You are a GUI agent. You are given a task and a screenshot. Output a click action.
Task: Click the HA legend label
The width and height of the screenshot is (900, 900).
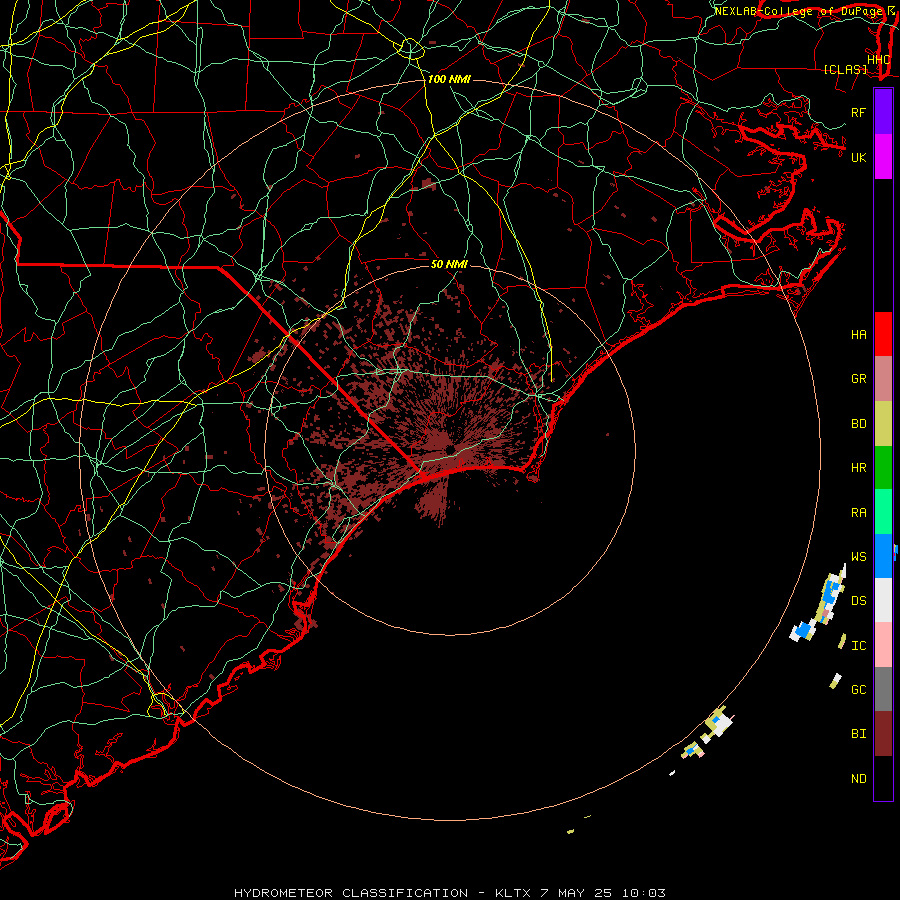[x=858, y=334]
